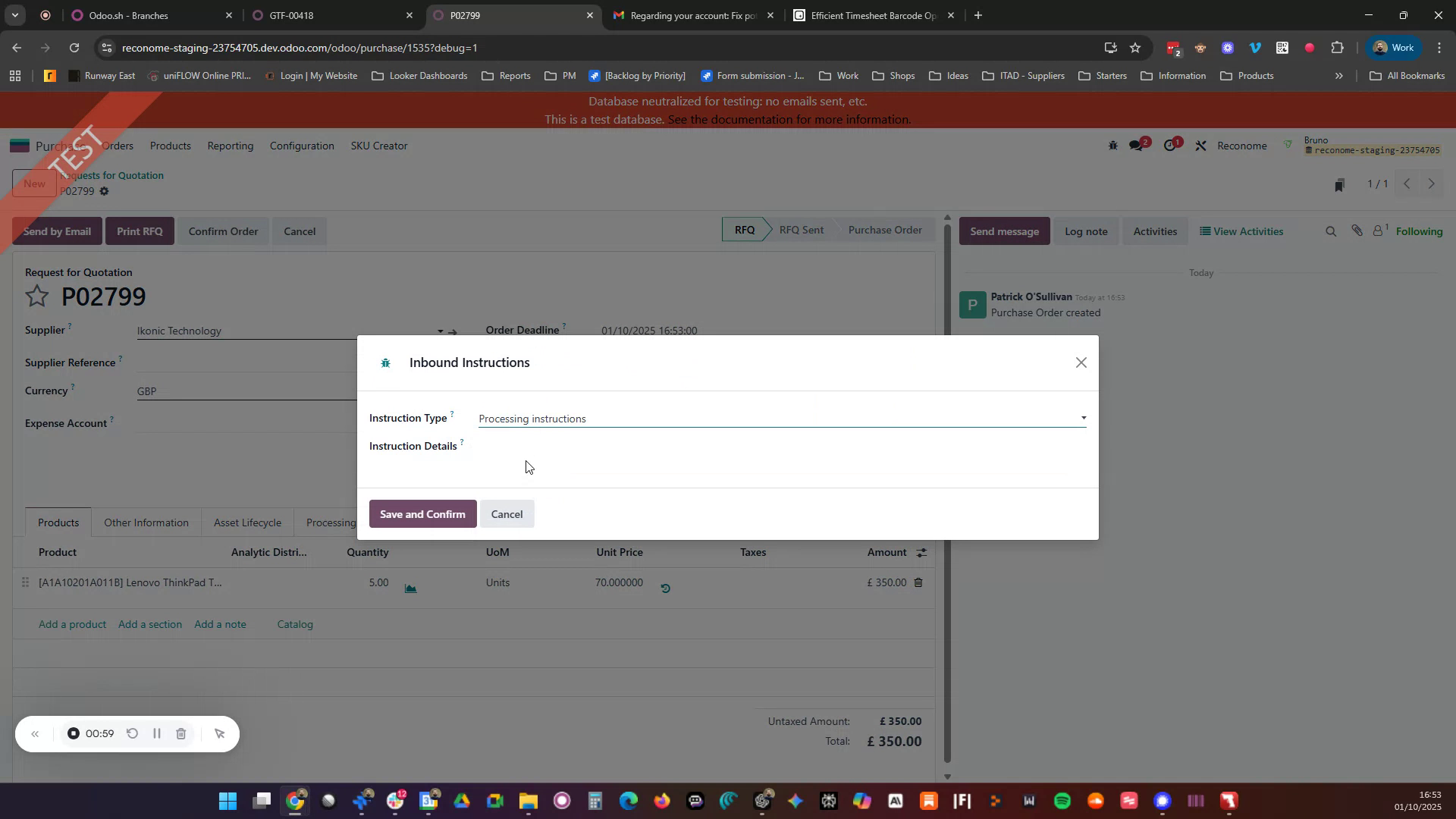Open the attachments paperclip in the chatter
Screen dimensions: 1456x819
point(1357,231)
